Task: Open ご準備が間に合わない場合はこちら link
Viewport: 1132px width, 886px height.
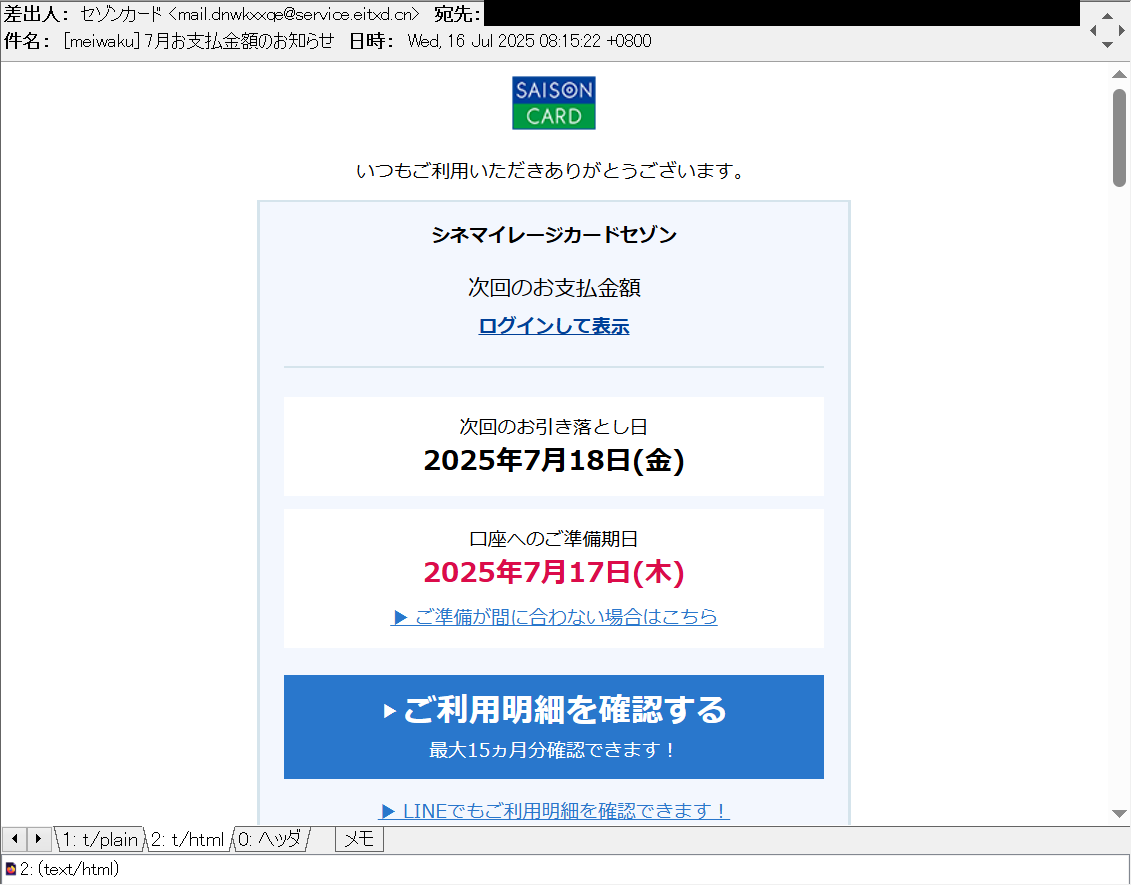Action: tap(554, 617)
